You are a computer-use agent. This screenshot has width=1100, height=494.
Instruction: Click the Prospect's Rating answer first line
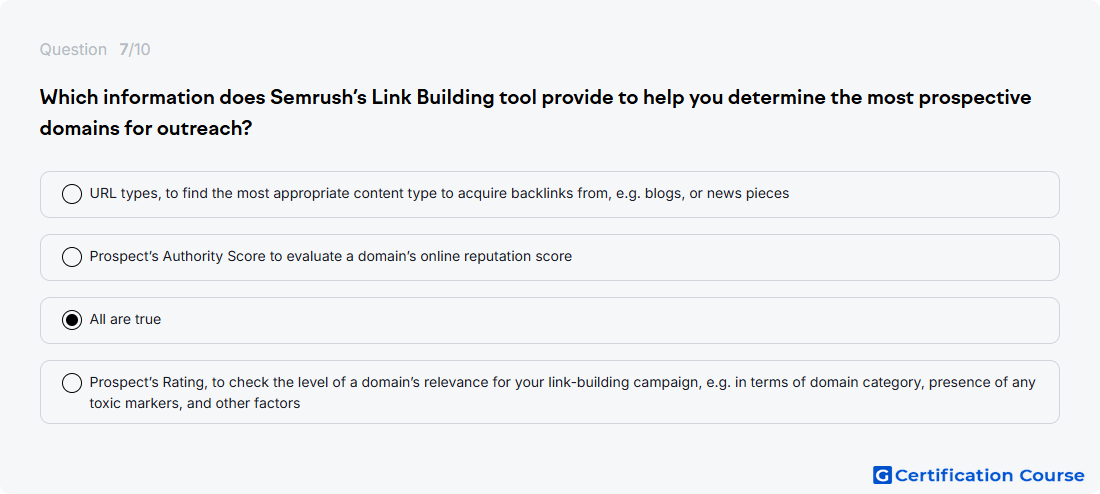pos(563,383)
